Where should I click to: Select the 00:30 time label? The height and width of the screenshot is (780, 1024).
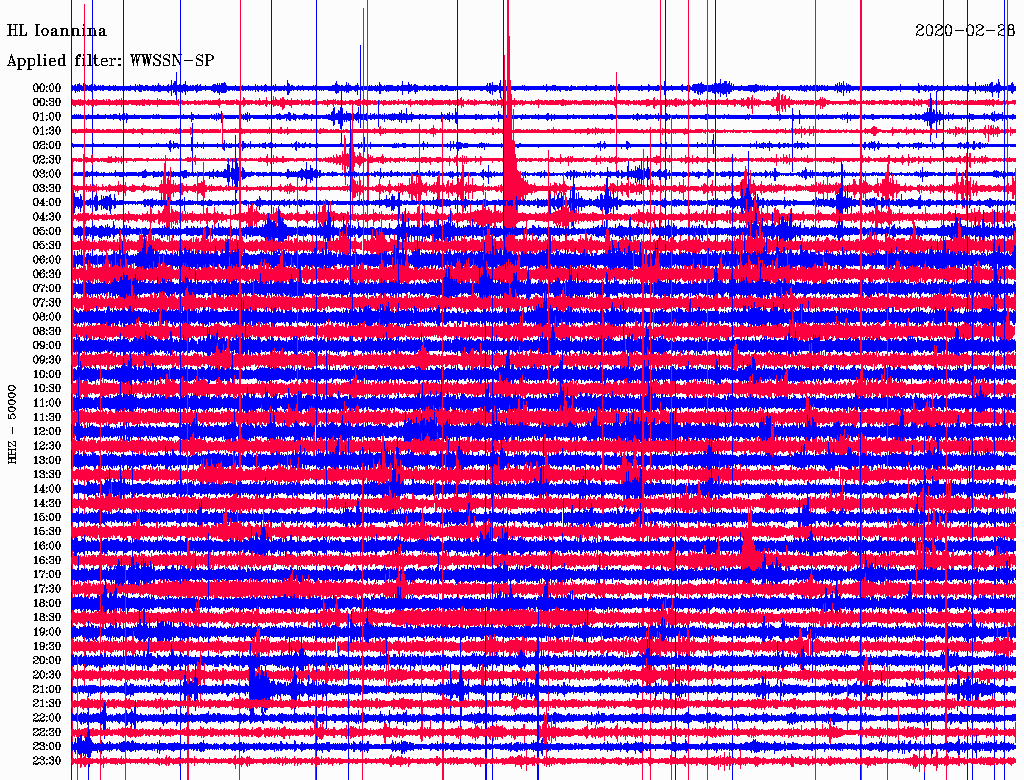47,102
